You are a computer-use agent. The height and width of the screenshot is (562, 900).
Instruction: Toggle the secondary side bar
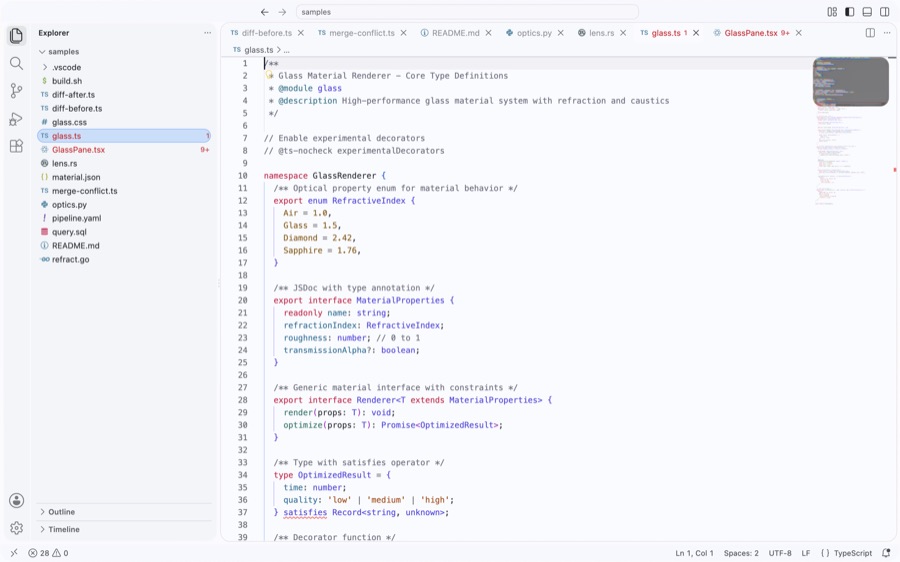(x=885, y=11)
